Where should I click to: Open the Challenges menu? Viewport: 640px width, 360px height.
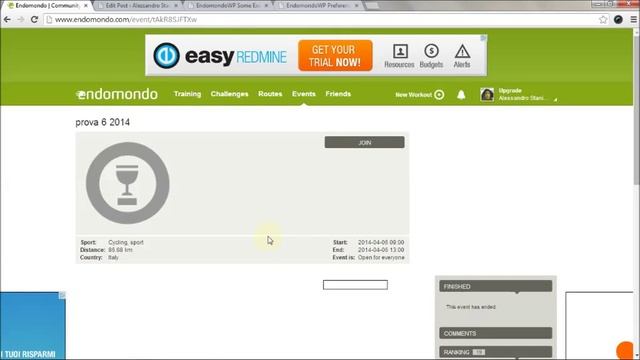pyautogui.click(x=229, y=94)
